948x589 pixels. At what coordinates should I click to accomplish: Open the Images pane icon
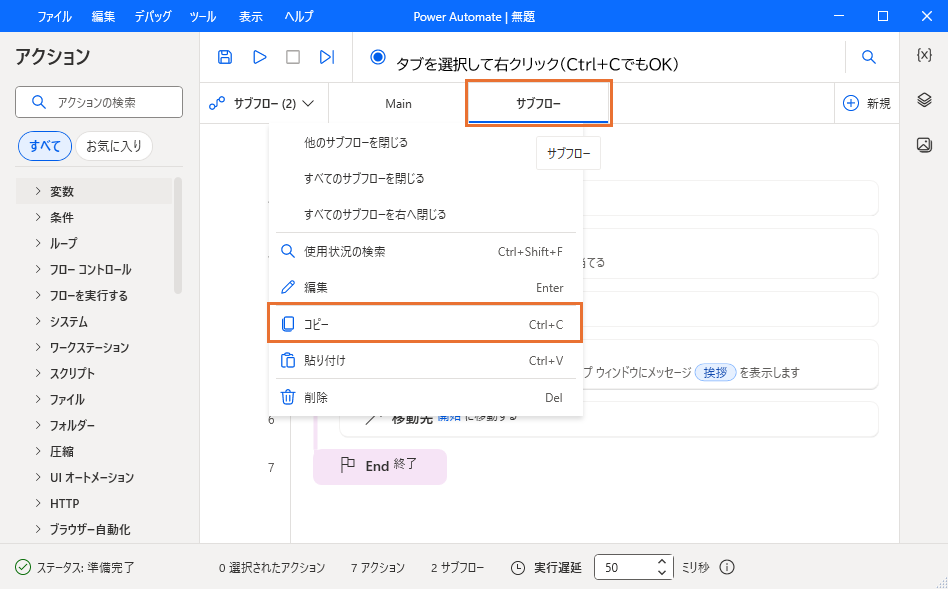[924, 145]
